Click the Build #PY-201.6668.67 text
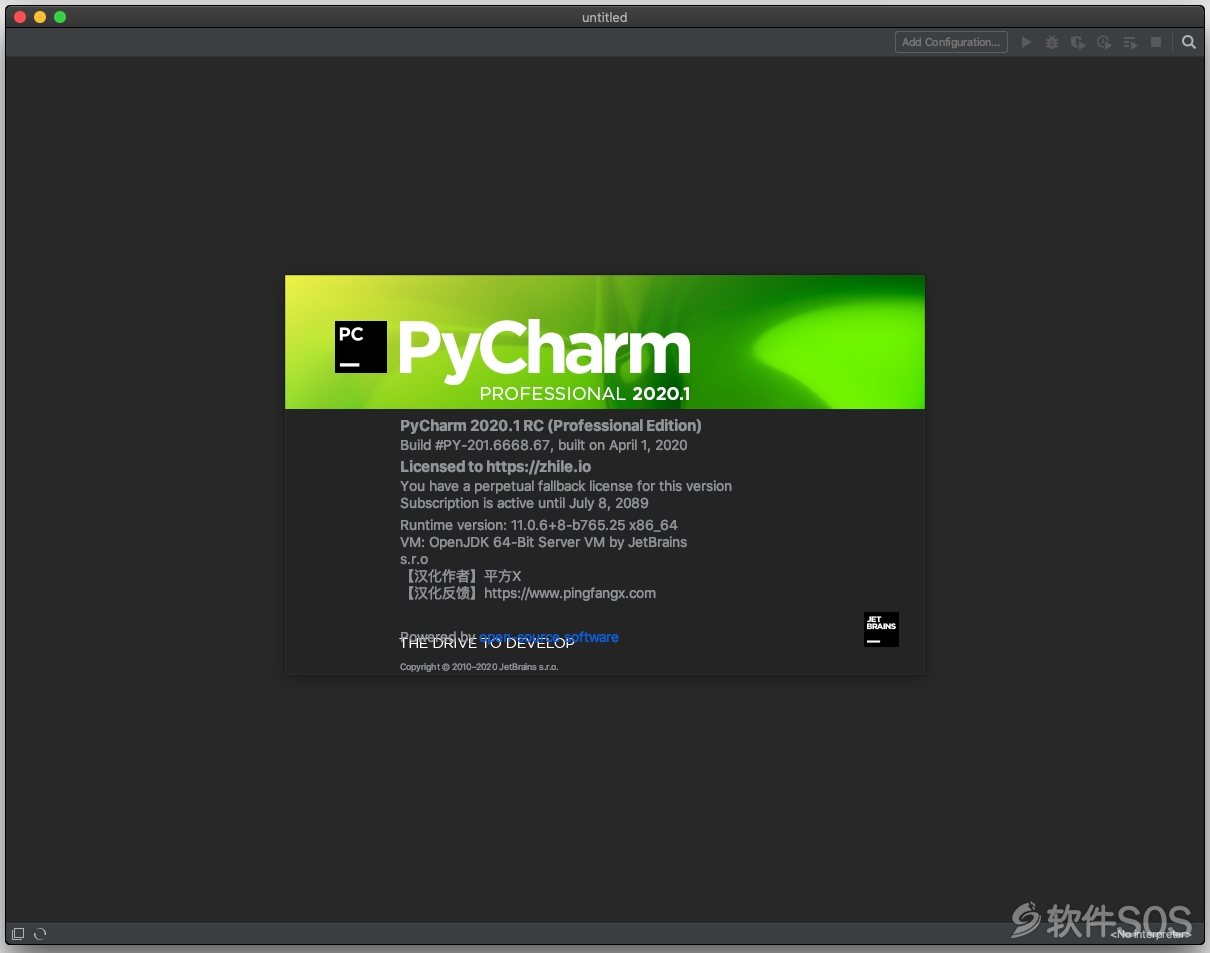This screenshot has height=953, width=1210. pyautogui.click(x=544, y=445)
